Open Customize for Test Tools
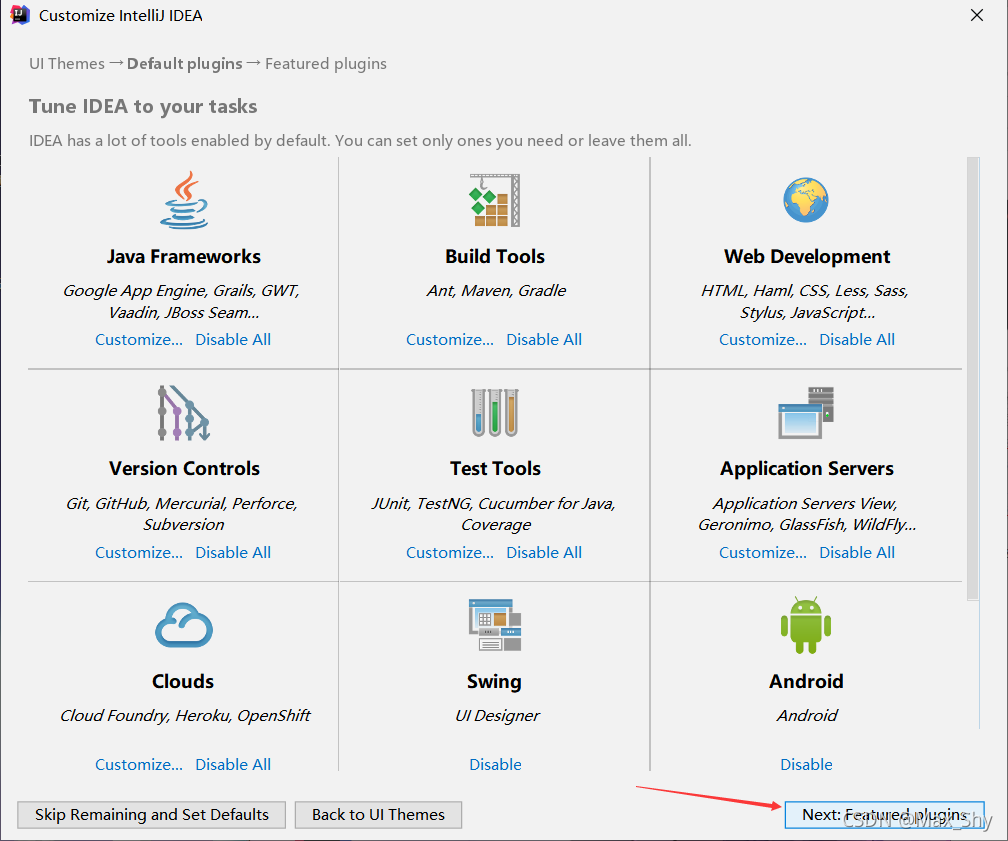This screenshot has height=841, width=1008. click(449, 552)
